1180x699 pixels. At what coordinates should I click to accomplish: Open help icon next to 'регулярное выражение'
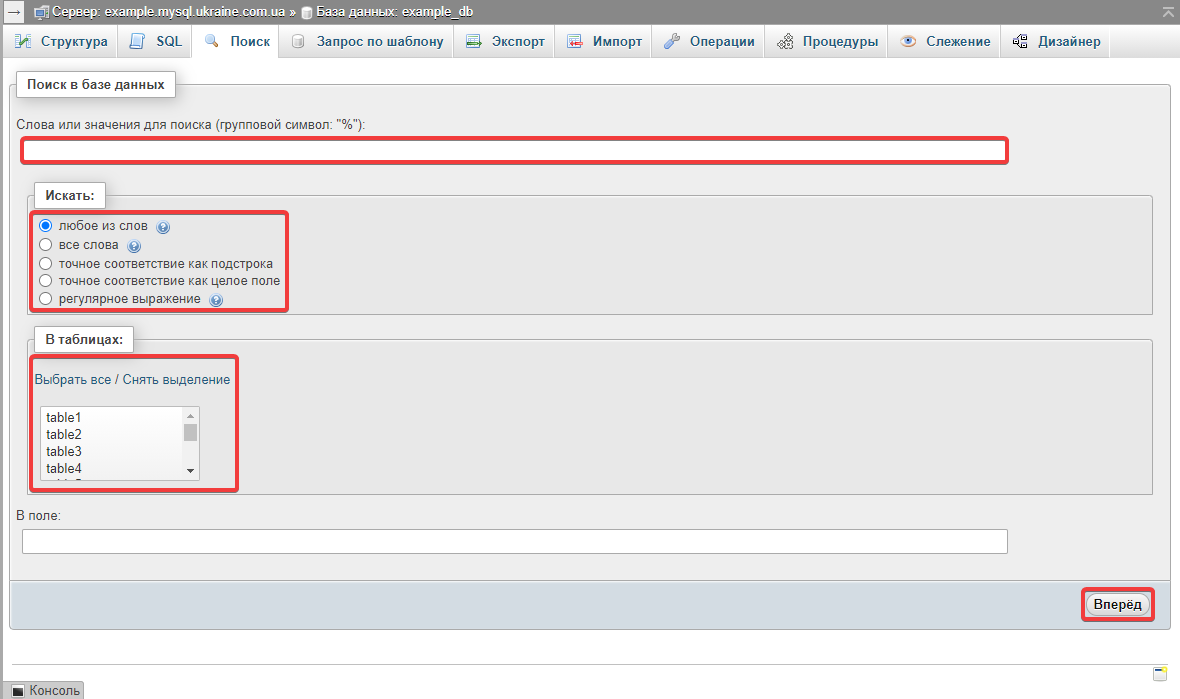coord(215,300)
